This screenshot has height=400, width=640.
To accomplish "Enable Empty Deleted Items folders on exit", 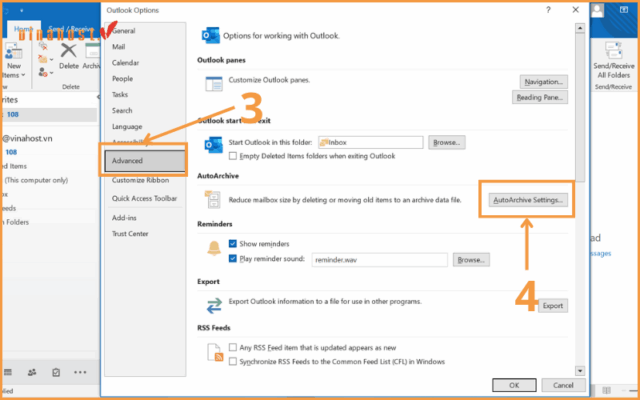I will click(233, 156).
